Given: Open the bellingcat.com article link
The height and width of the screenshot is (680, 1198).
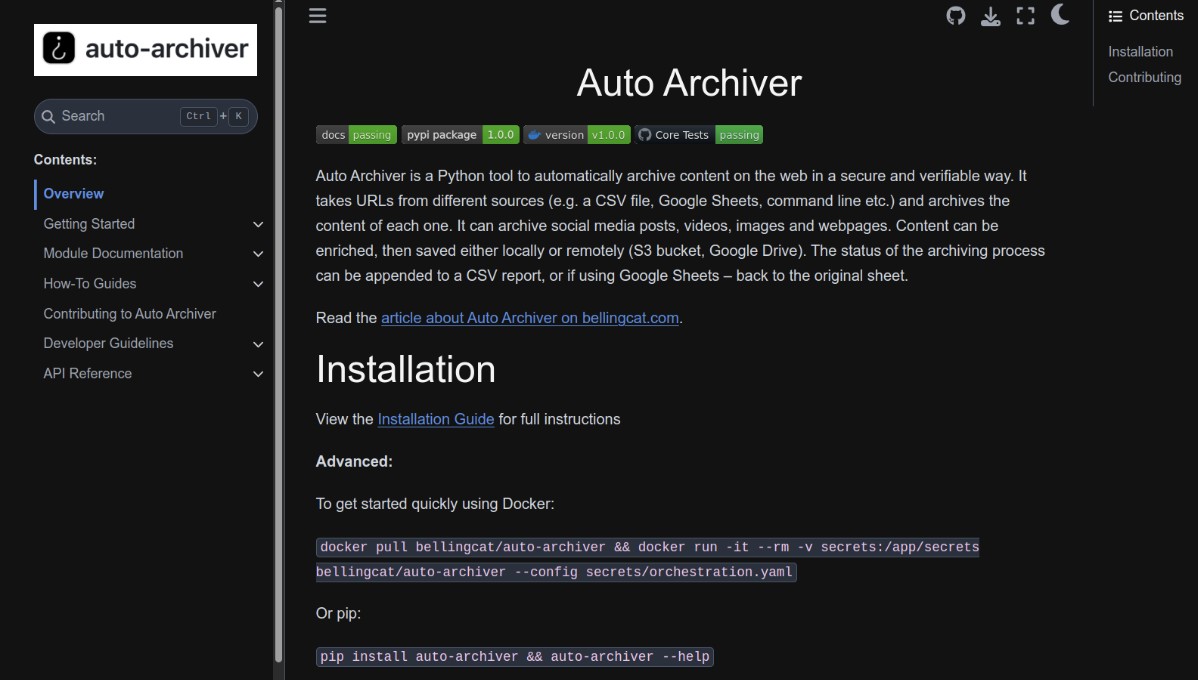Looking at the screenshot, I should [x=529, y=318].
